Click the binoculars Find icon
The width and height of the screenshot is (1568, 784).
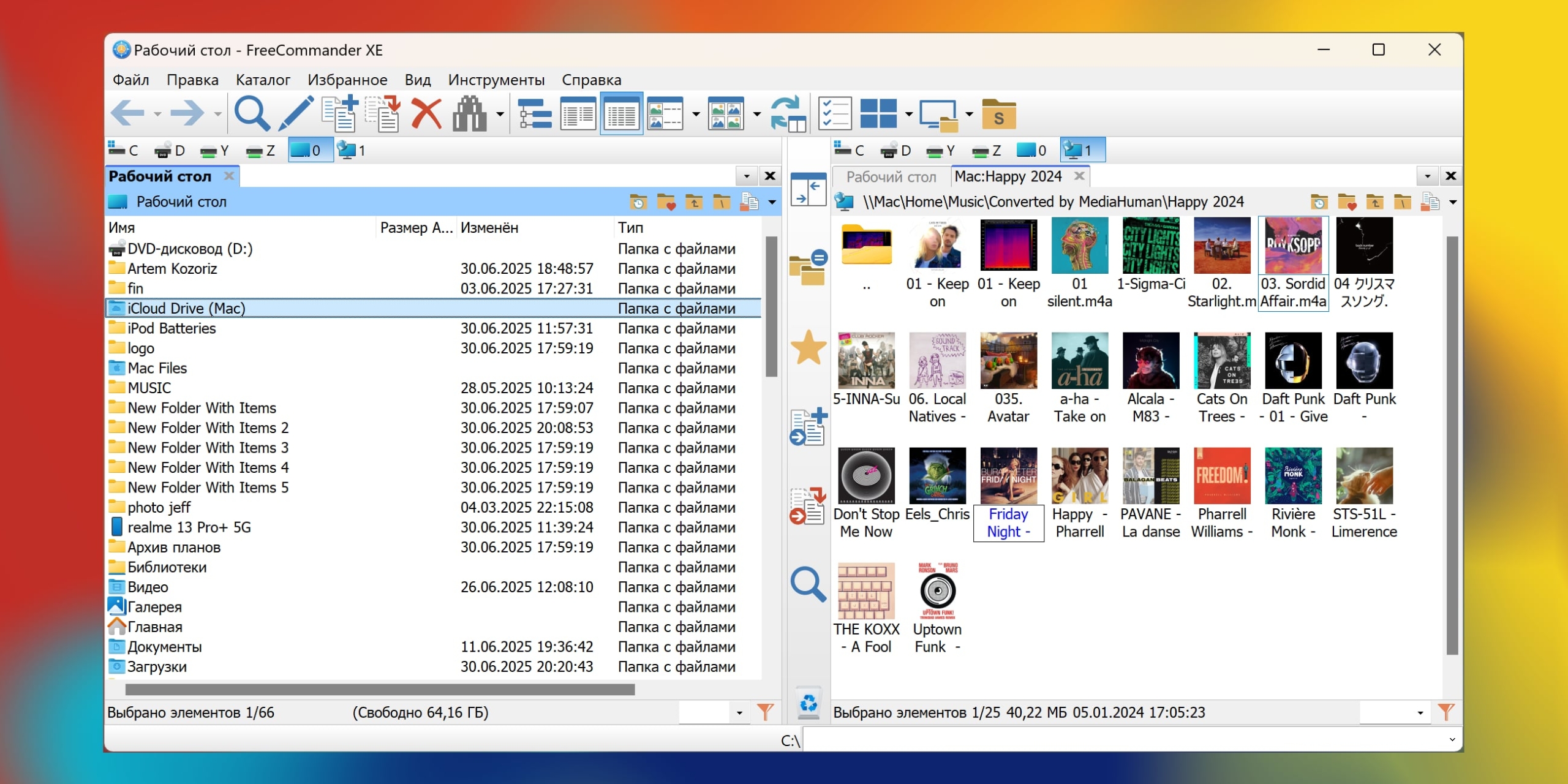click(x=470, y=114)
